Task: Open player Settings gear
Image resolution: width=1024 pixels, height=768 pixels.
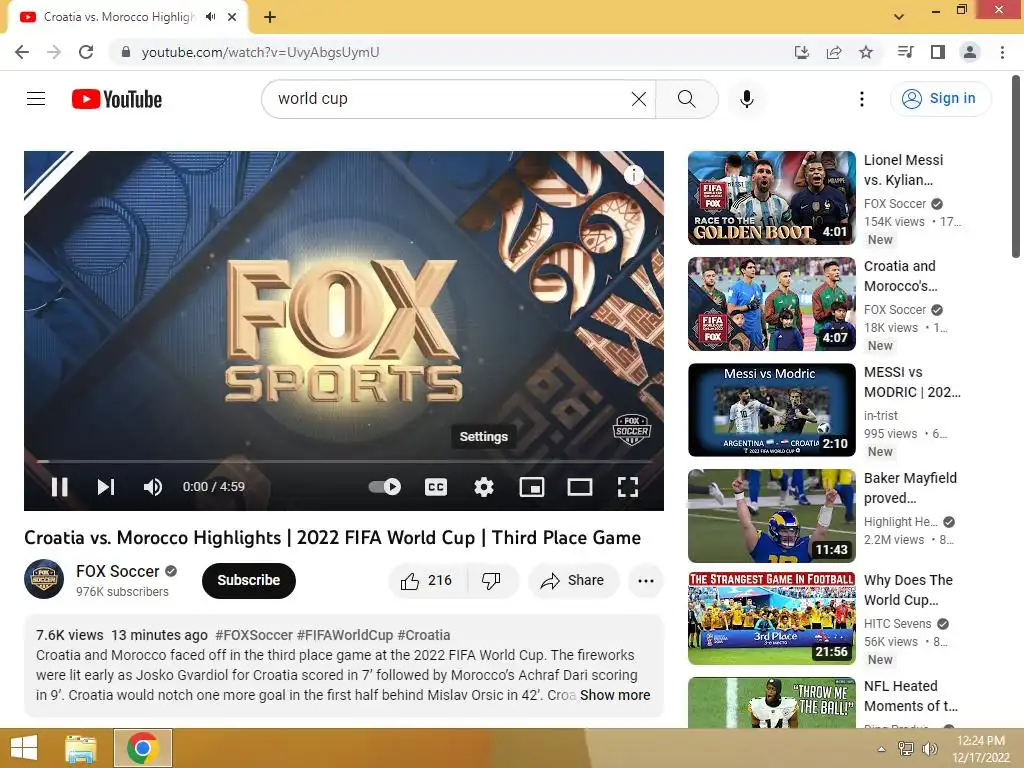Action: click(x=483, y=487)
